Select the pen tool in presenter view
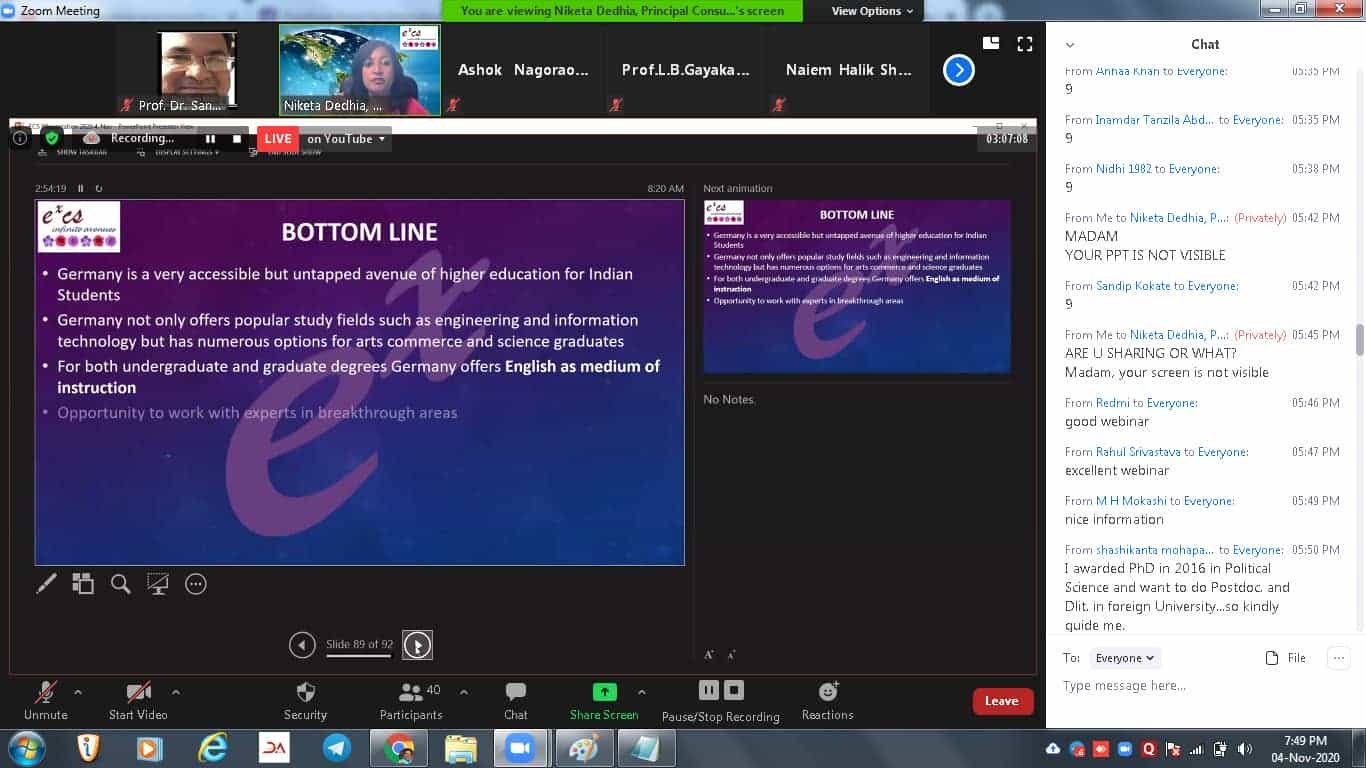1366x768 pixels. pos(46,584)
